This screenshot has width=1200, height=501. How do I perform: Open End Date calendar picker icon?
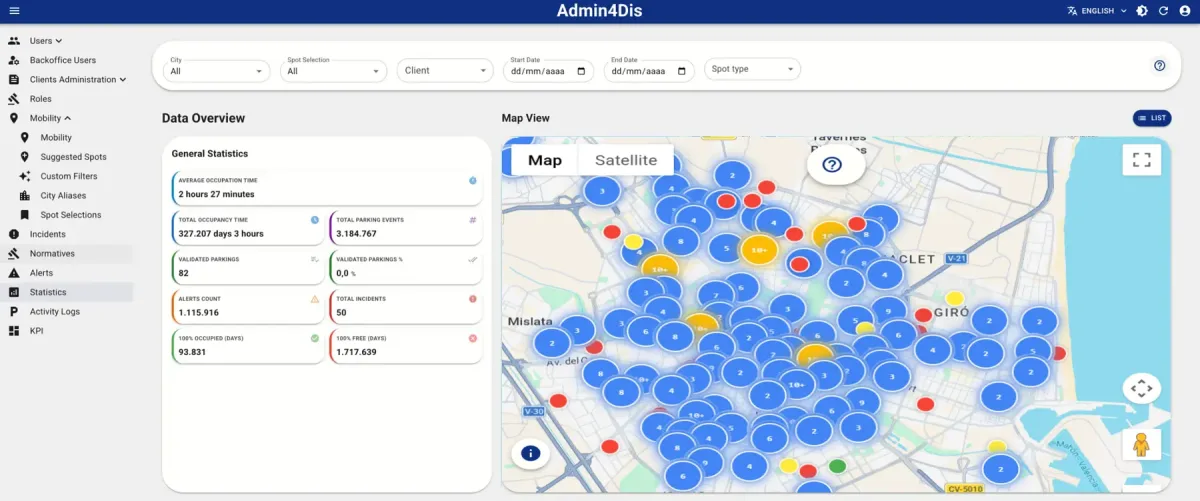(x=682, y=72)
